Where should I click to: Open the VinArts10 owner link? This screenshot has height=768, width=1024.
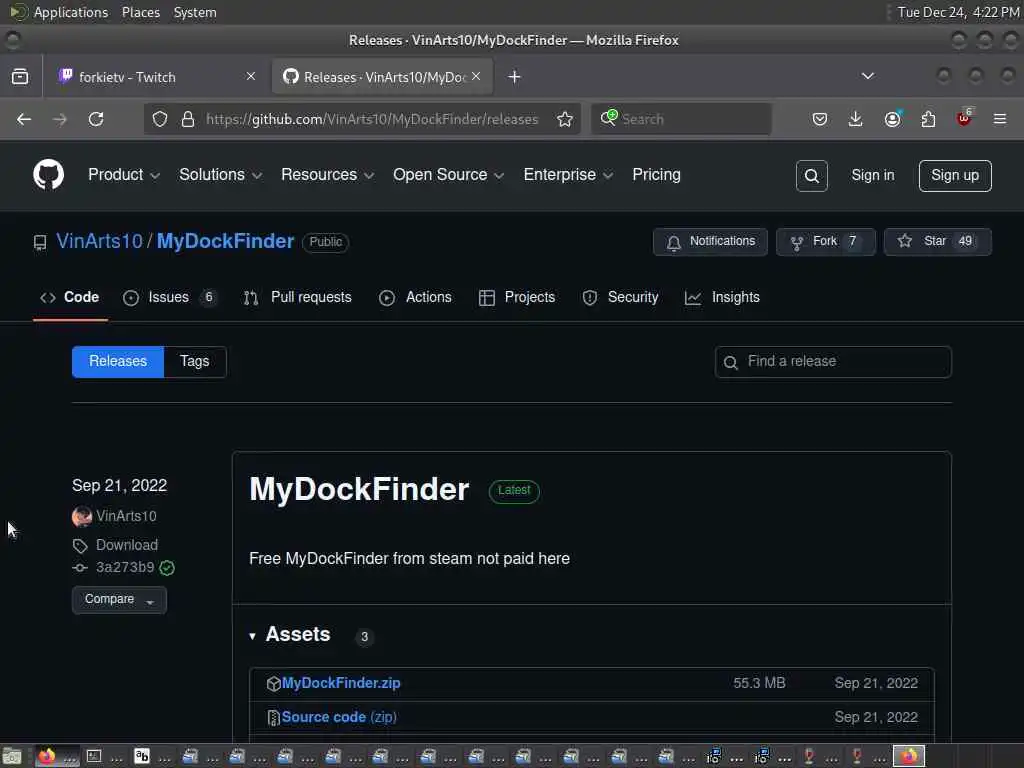pos(99,242)
